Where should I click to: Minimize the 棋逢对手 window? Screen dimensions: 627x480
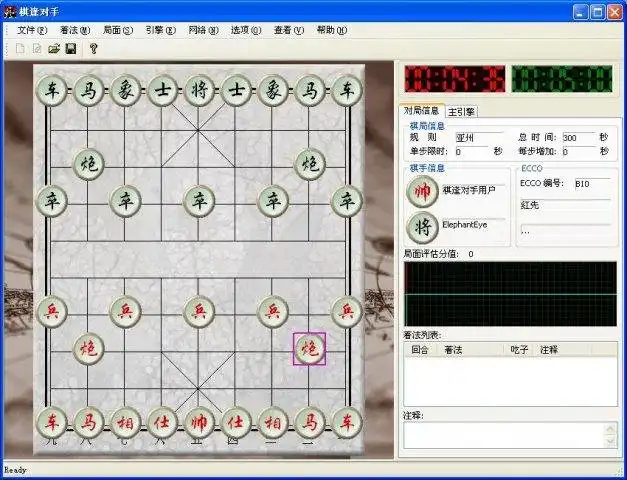point(580,12)
